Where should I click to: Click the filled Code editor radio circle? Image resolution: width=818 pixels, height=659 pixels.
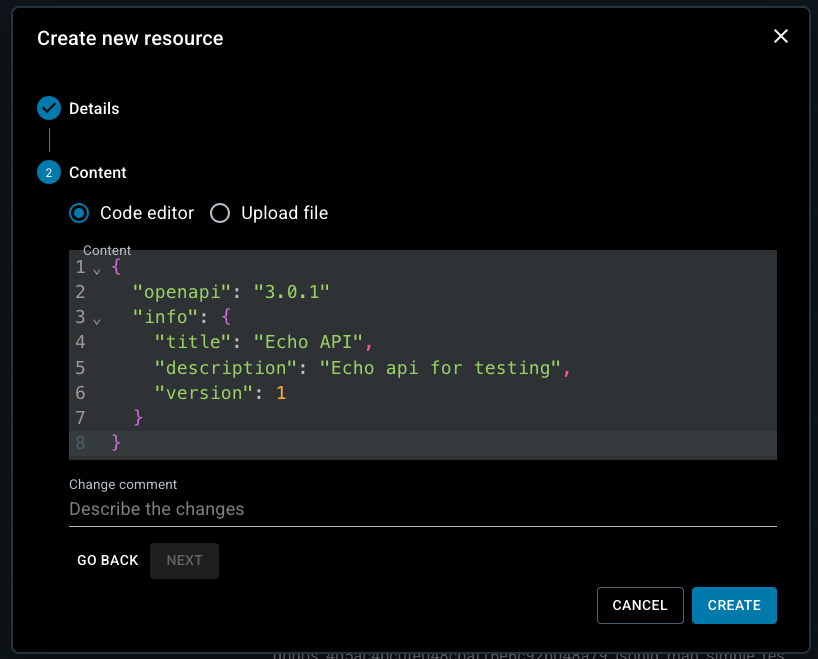[79, 213]
